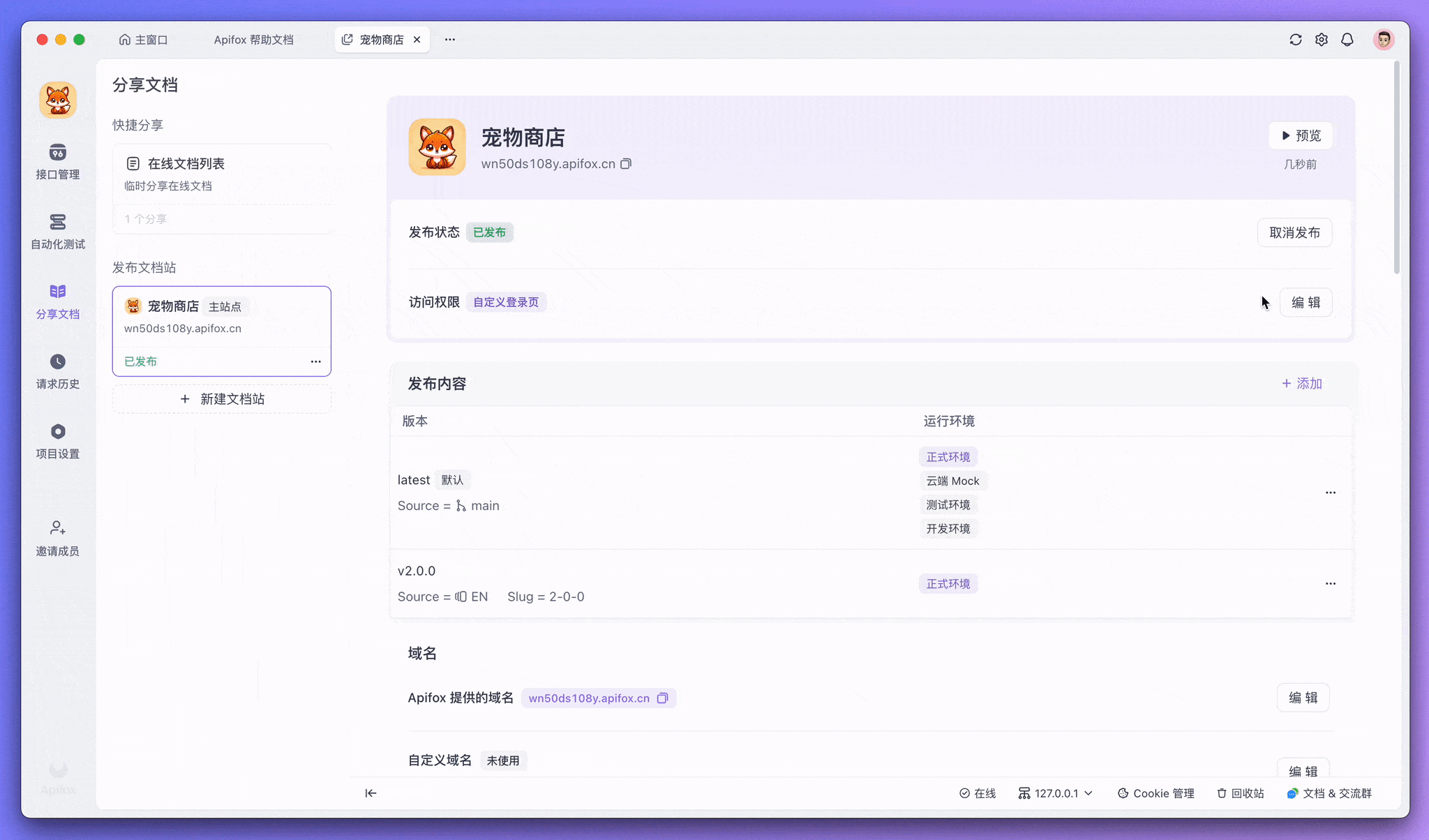Copy the Apifox provided domain link

663,698
